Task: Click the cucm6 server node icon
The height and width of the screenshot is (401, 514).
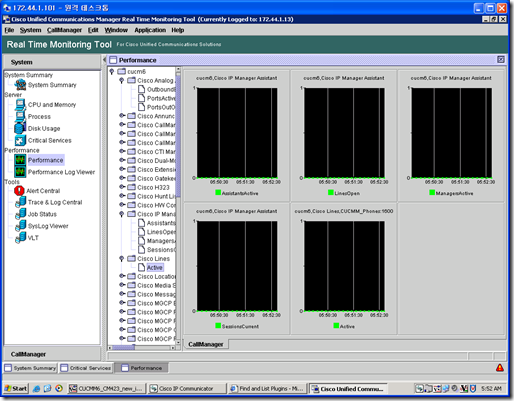Action: click(x=122, y=71)
